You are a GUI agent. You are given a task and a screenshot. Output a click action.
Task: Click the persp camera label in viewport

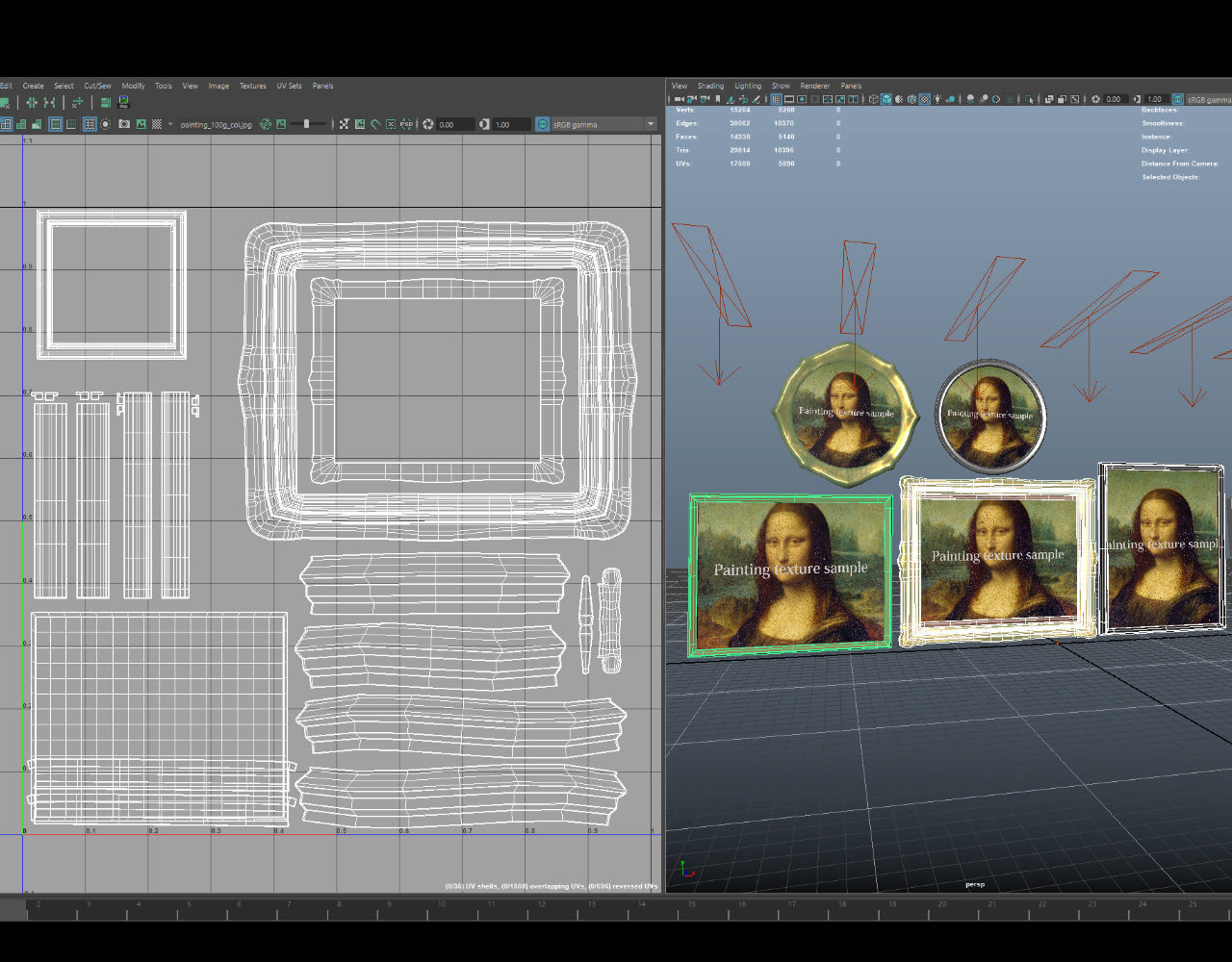click(975, 884)
